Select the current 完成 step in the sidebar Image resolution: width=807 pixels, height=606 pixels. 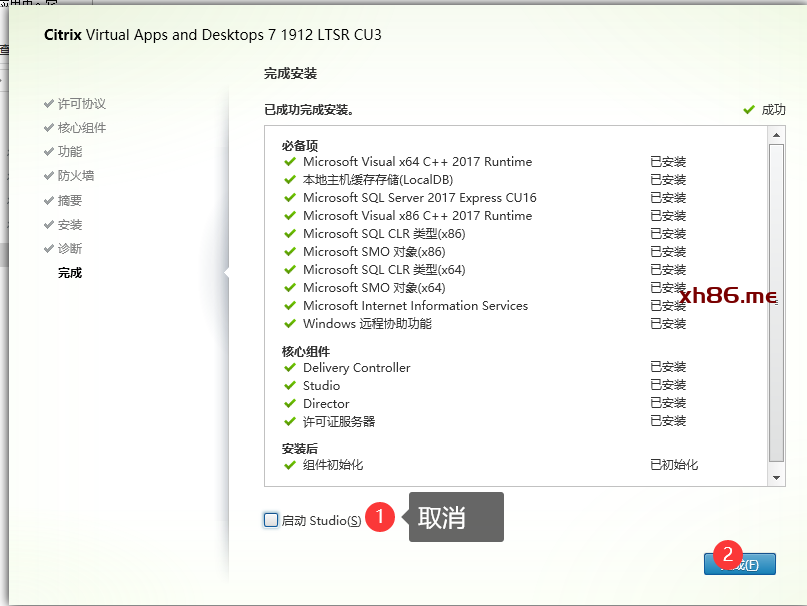[x=70, y=273]
